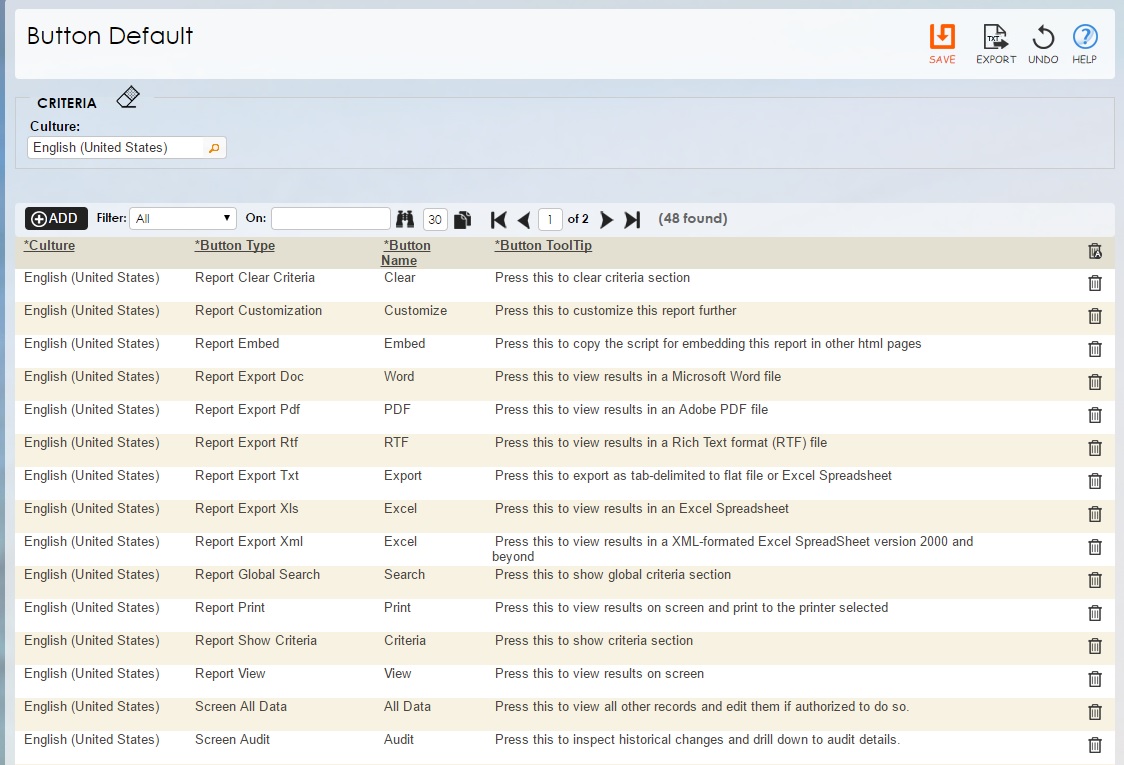Sort by the Button Name column header

[406, 253]
